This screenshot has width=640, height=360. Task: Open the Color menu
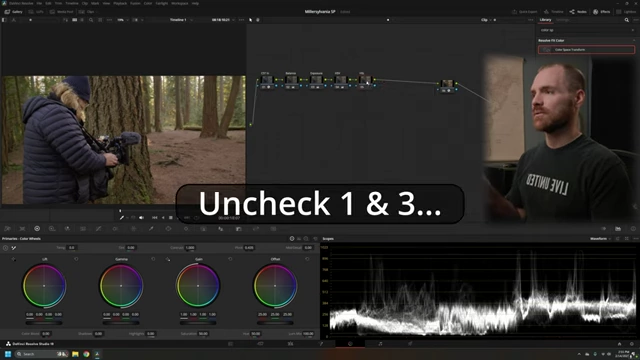click(148, 3)
